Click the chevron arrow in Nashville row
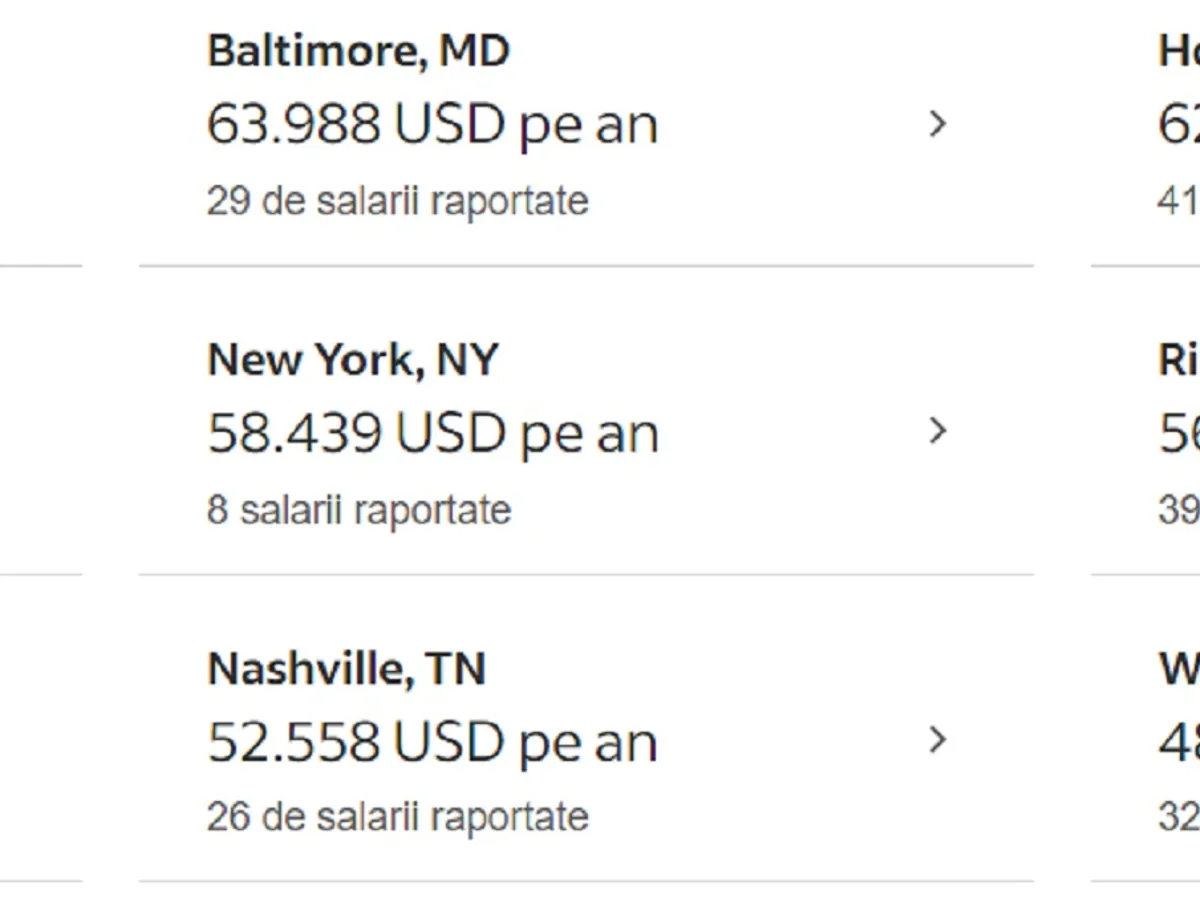 coord(937,740)
